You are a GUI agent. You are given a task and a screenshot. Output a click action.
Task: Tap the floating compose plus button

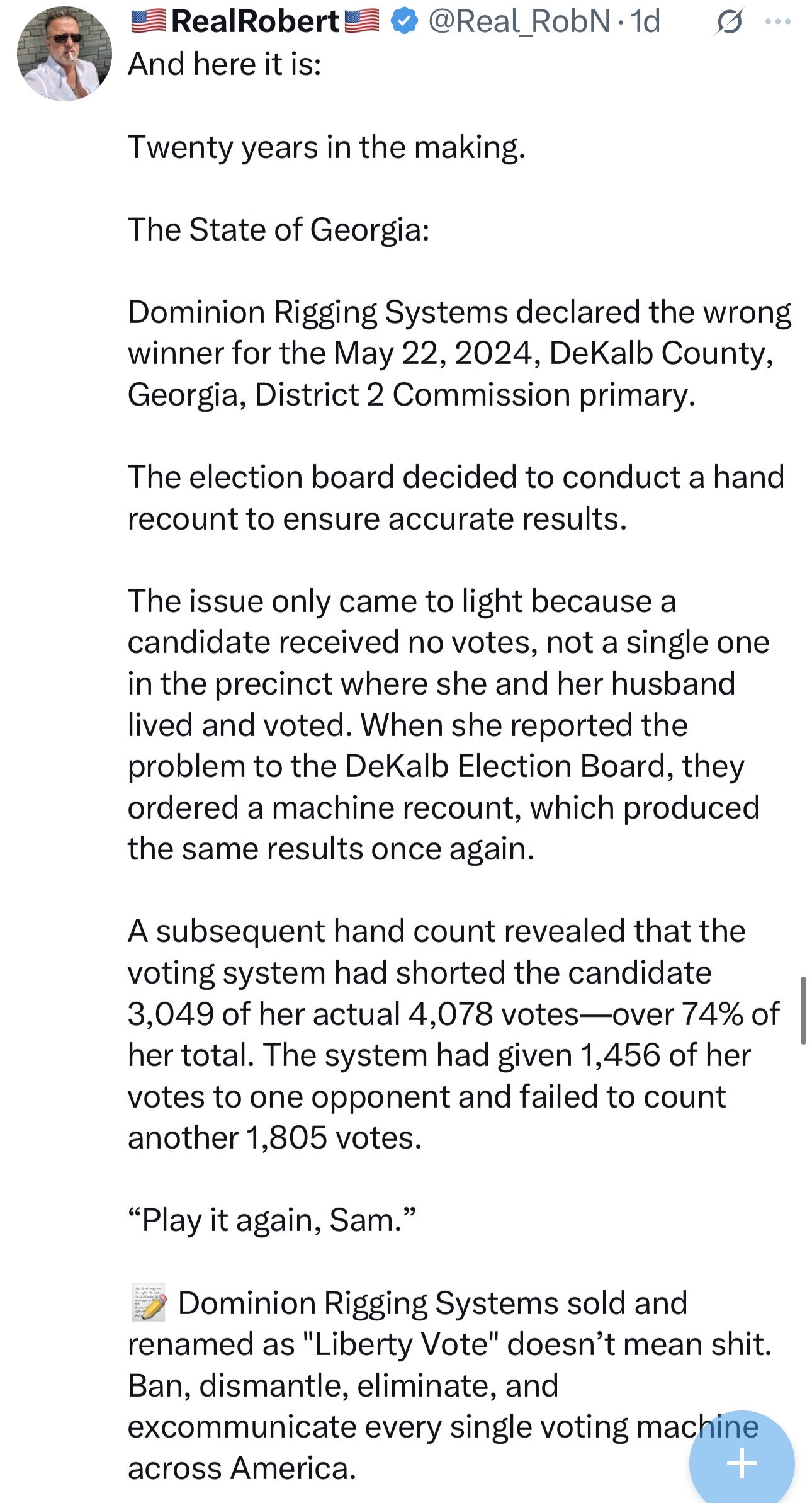[x=742, y=1462]
